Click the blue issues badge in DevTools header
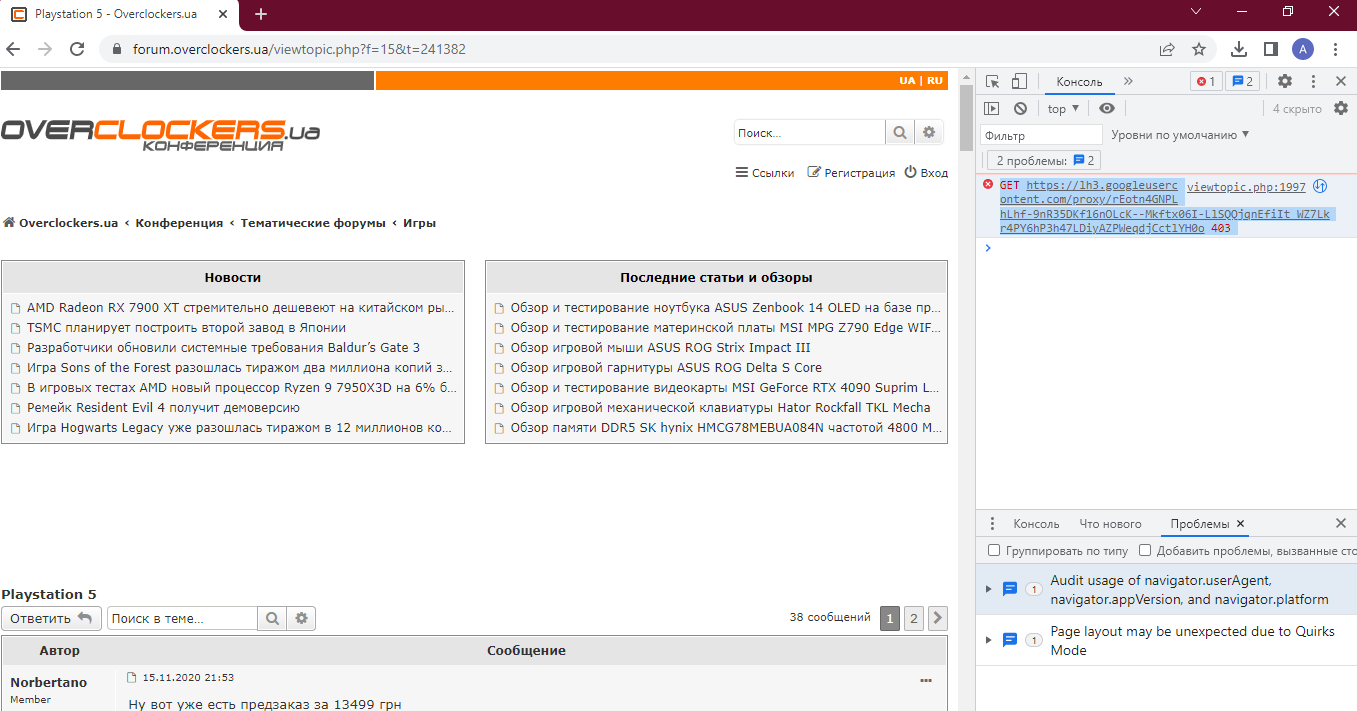 1243,82
